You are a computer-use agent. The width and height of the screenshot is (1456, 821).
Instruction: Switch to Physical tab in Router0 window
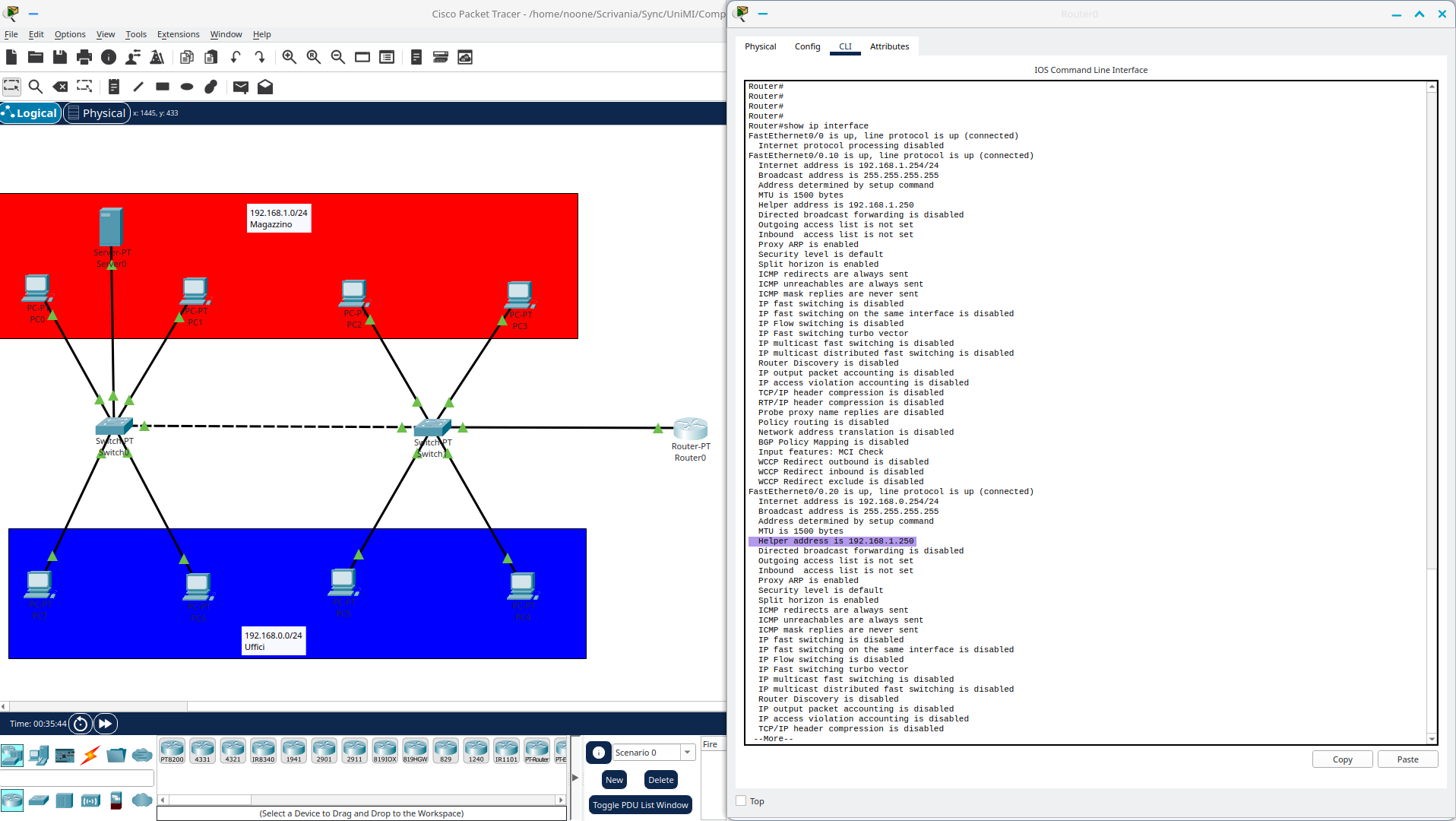coord(761,46)
